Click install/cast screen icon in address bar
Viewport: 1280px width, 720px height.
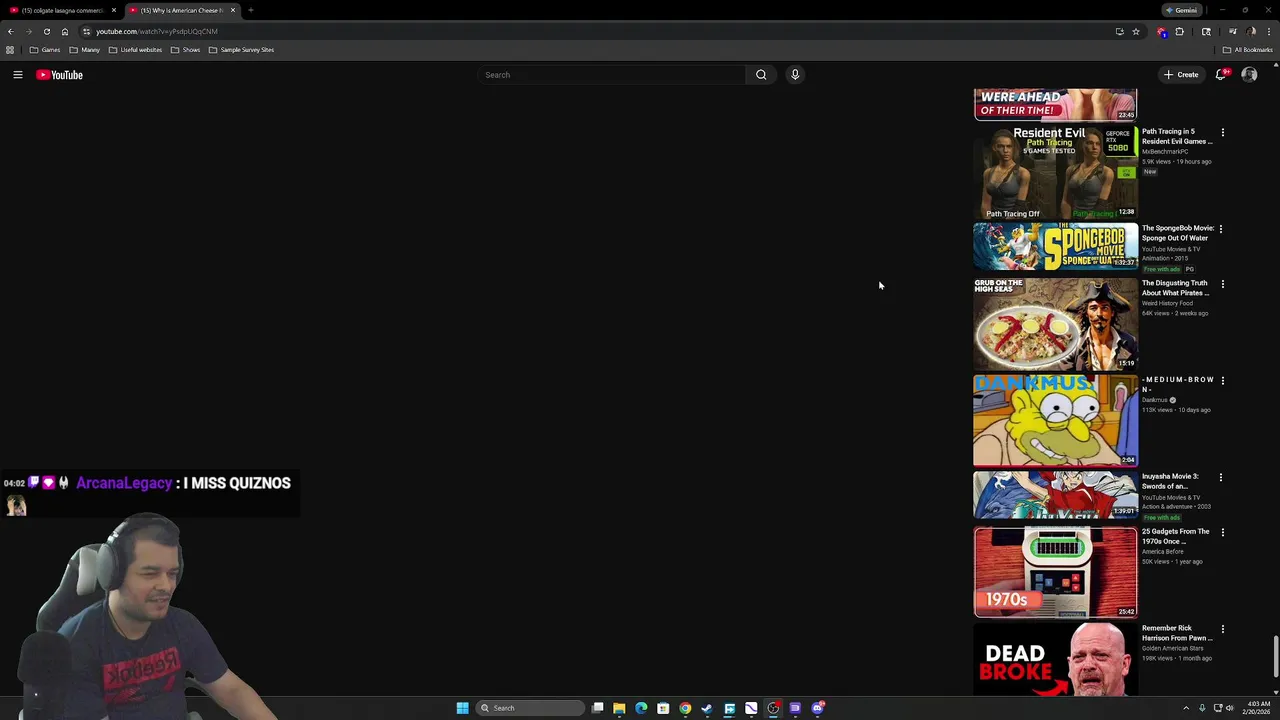click(x=1119, y=31)
